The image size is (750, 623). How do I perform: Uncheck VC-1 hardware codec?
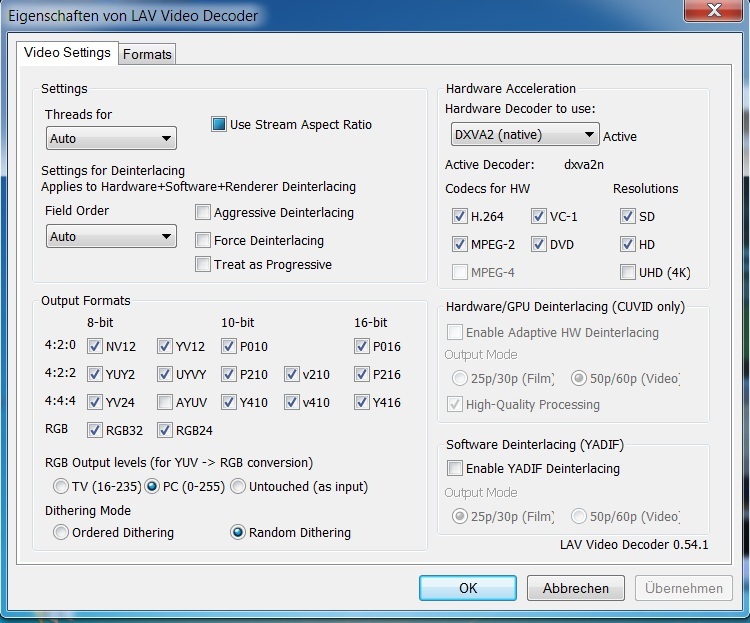(539, 216)
